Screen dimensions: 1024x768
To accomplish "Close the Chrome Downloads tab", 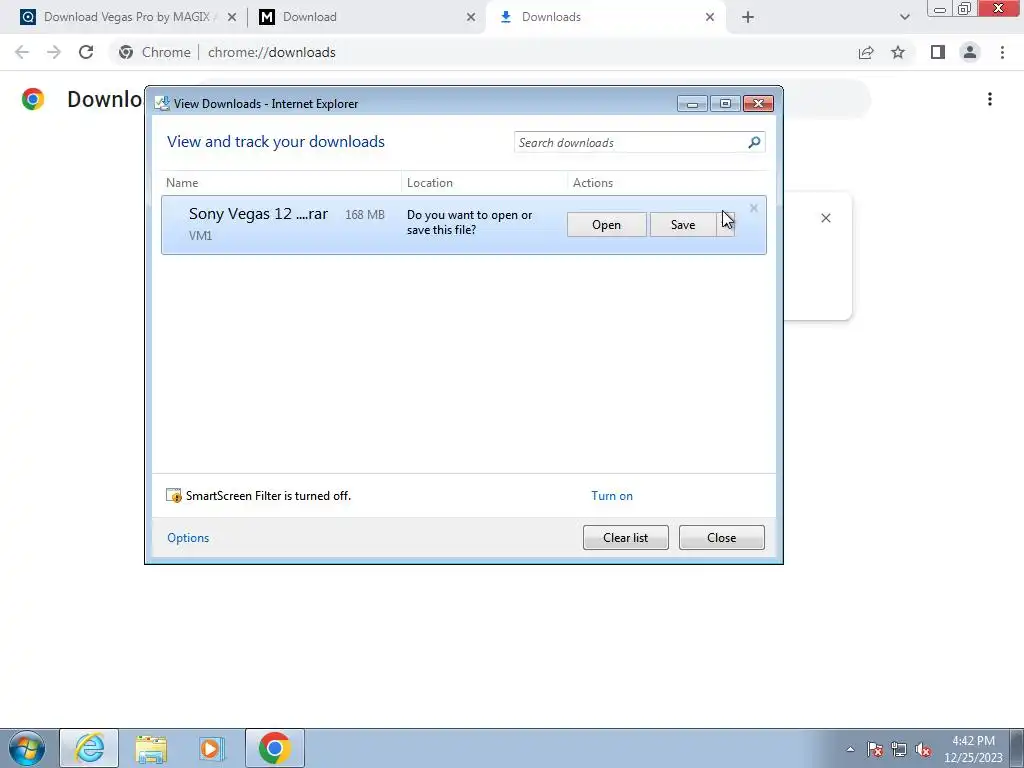I will [x=710, y=17].
